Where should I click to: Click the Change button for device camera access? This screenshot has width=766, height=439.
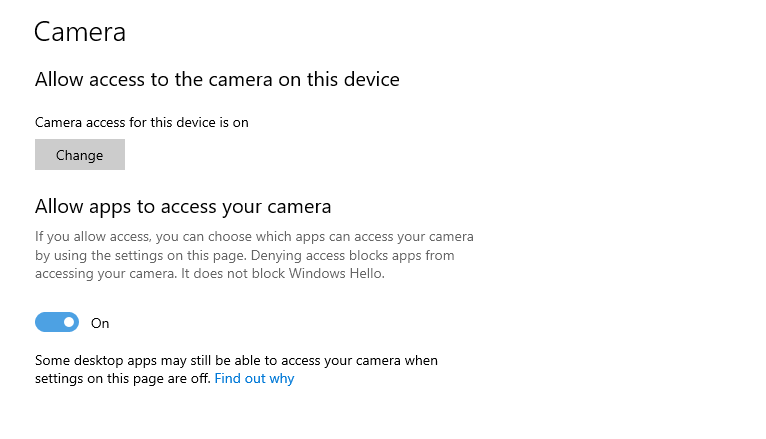tap(80, 155)
